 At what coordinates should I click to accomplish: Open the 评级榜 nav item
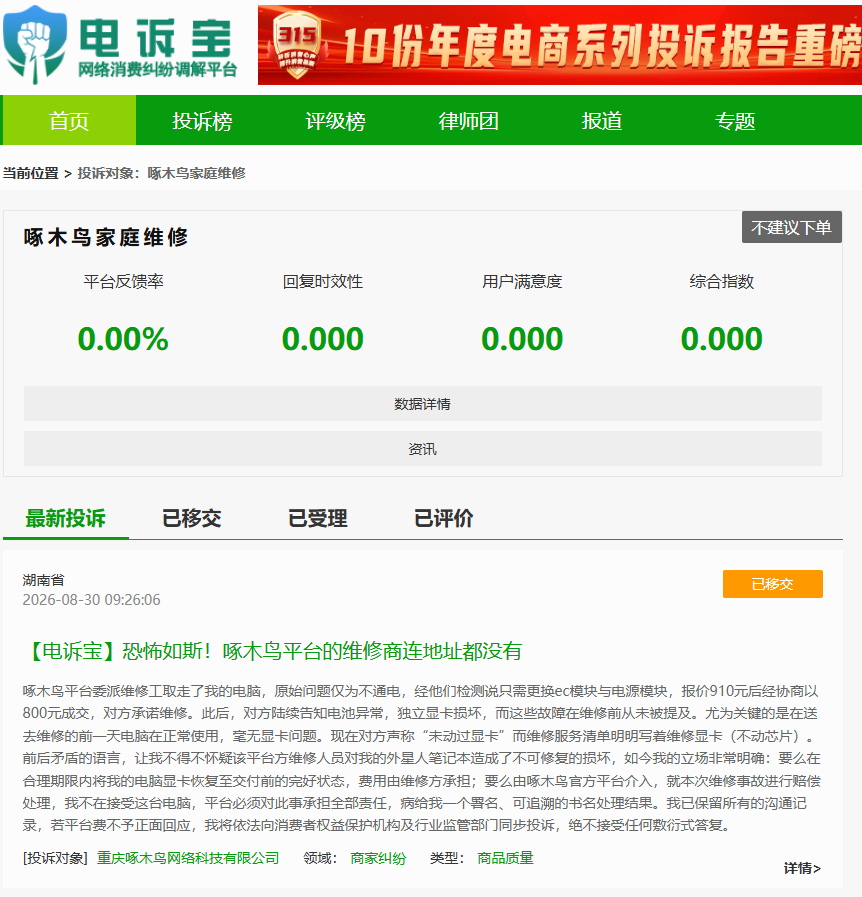336,121
